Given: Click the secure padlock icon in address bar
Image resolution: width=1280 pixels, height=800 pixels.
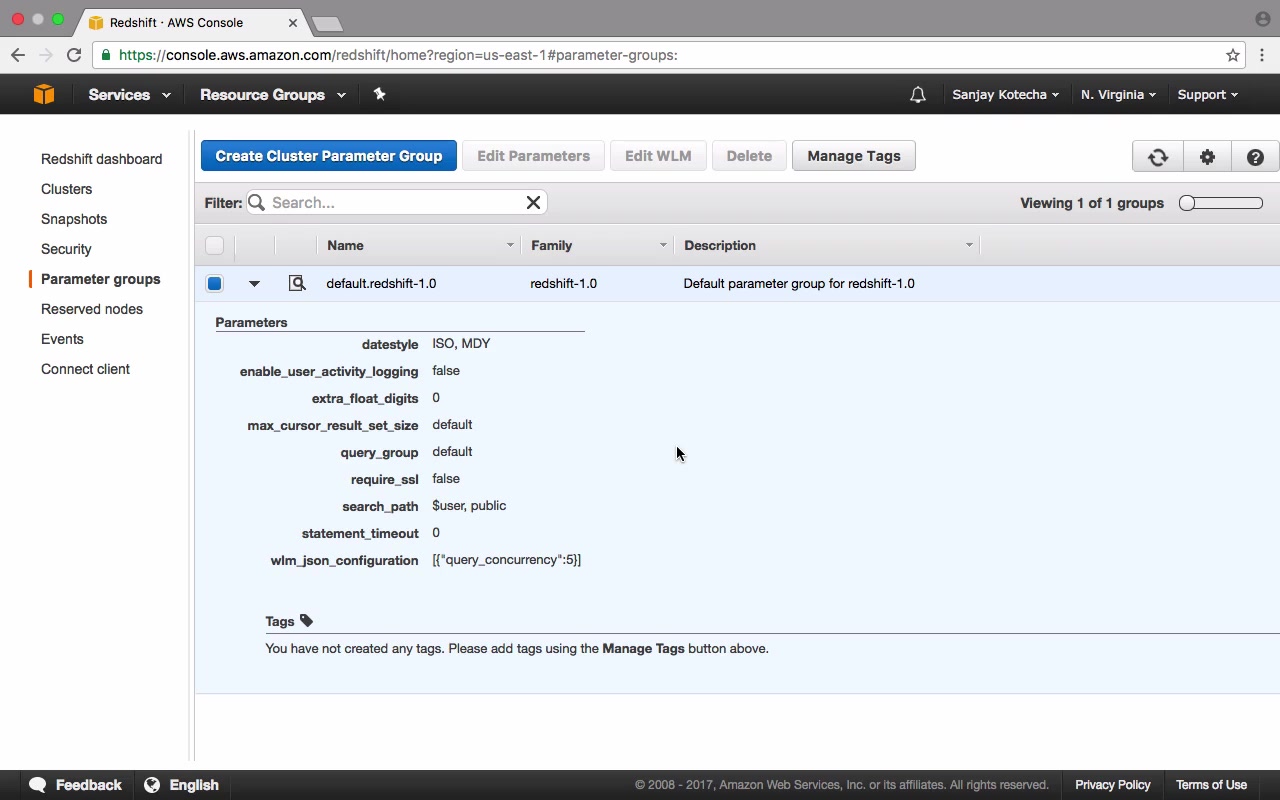Looking at the screenshot, I should pyautogui.click(x=106, y=55).
